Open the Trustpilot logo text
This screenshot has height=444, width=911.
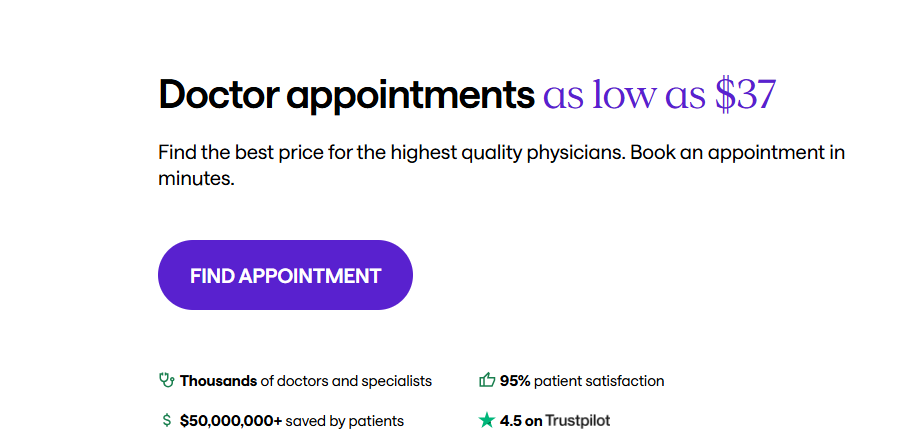click(578, 421)
